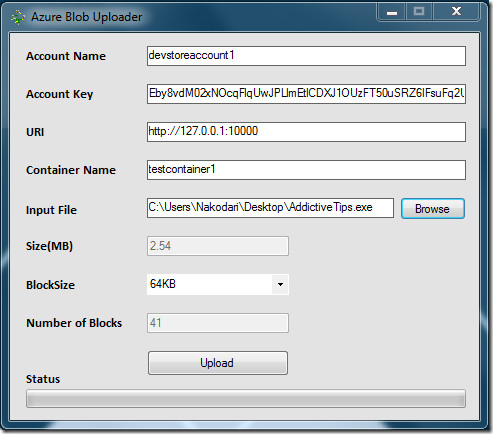Click the Input File path field
The width and height of the screenshot is (493, 434).
click(270, 208)
